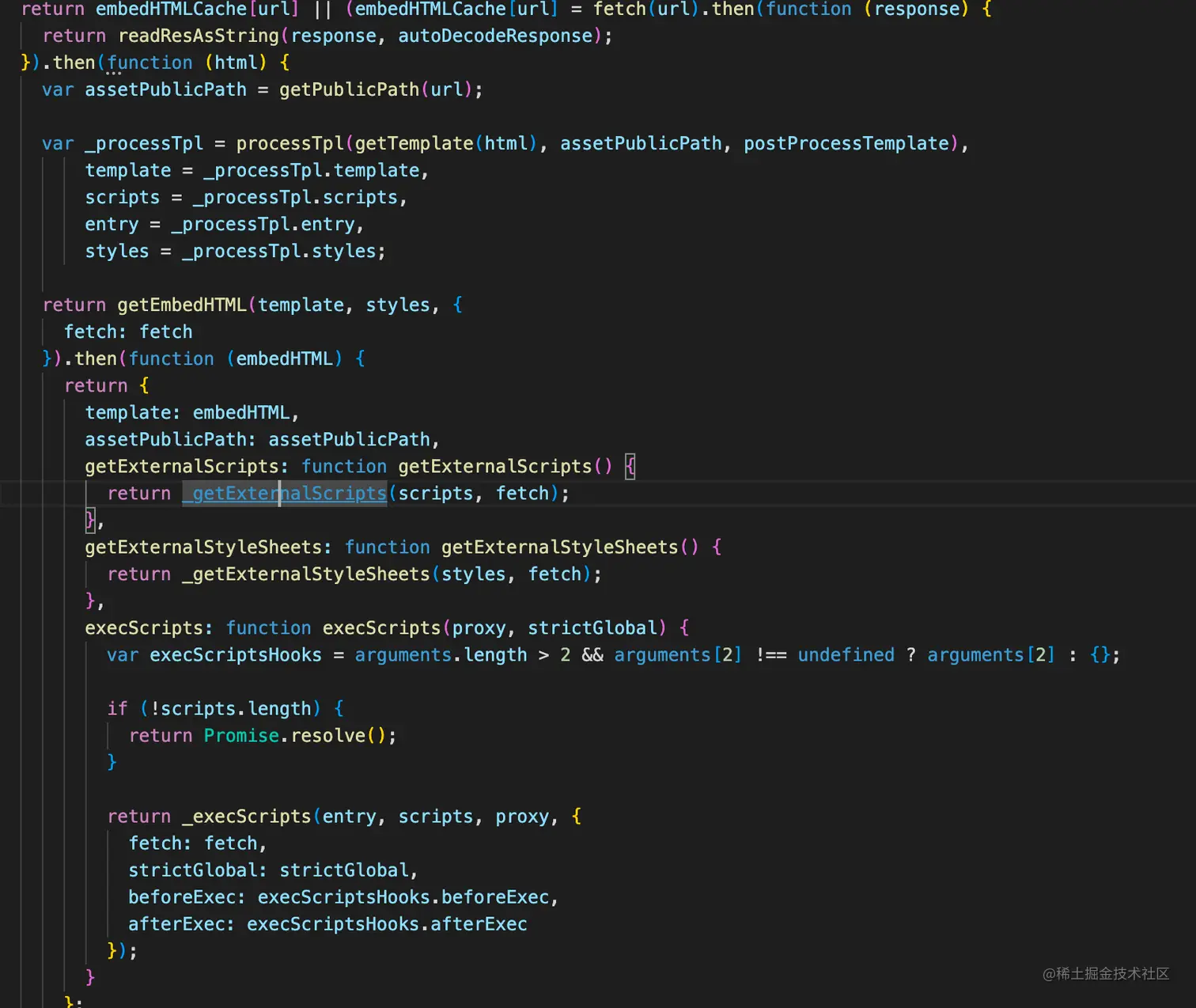Click the _processTpl.entry expression

coord(263,224)
